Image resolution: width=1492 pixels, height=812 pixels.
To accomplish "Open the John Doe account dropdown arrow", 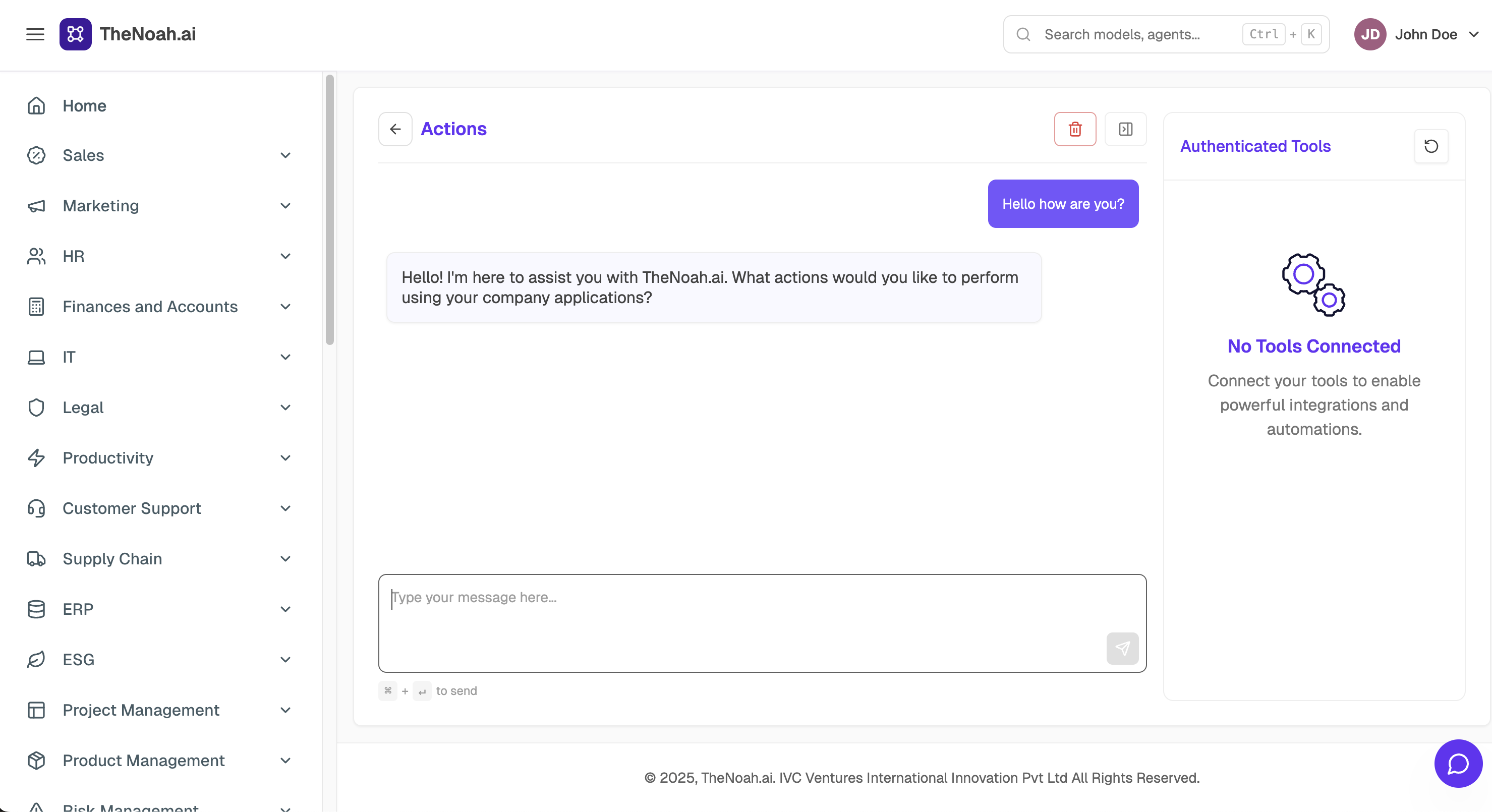I will (x=1474, y=34).
